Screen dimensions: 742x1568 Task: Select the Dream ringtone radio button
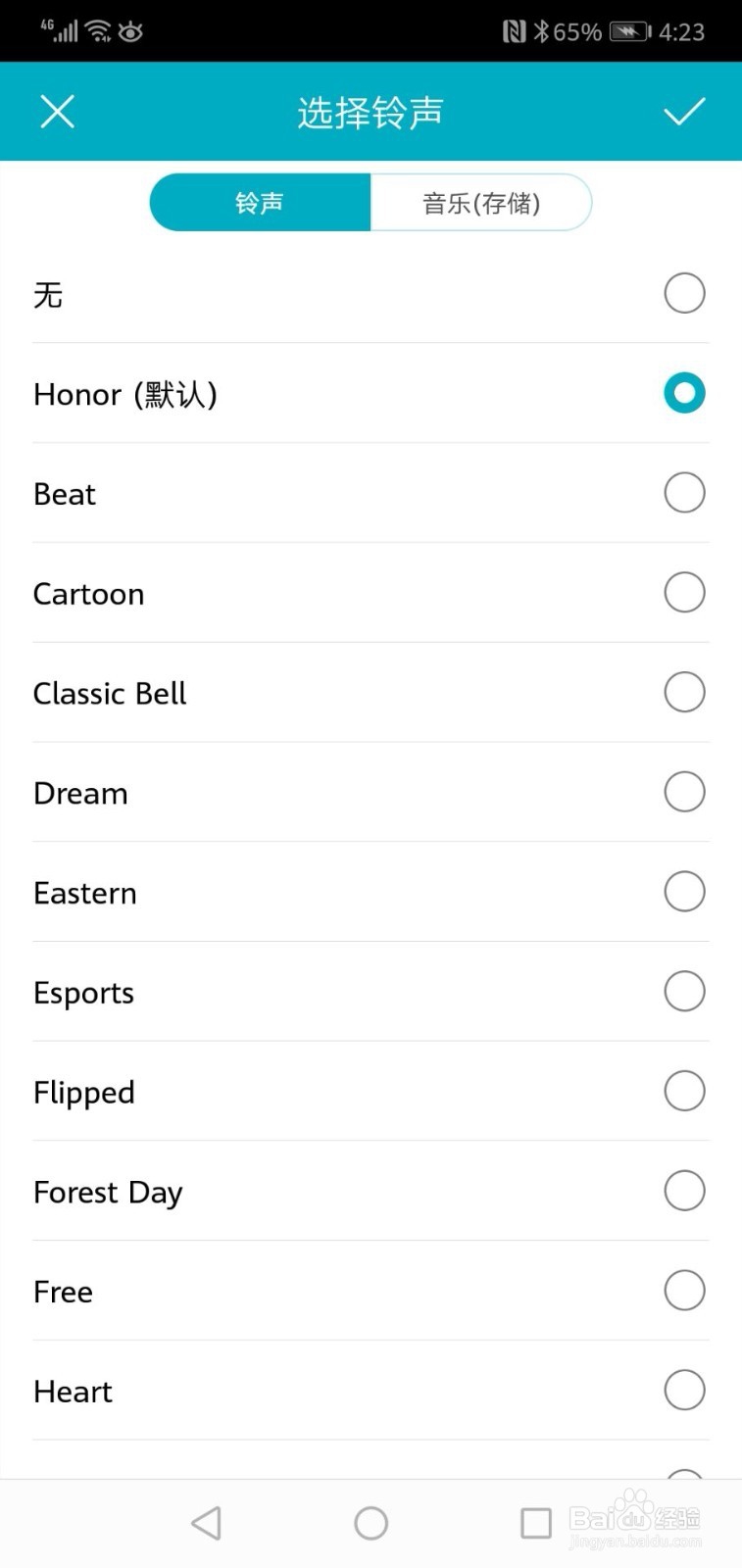tap(684, 792)
